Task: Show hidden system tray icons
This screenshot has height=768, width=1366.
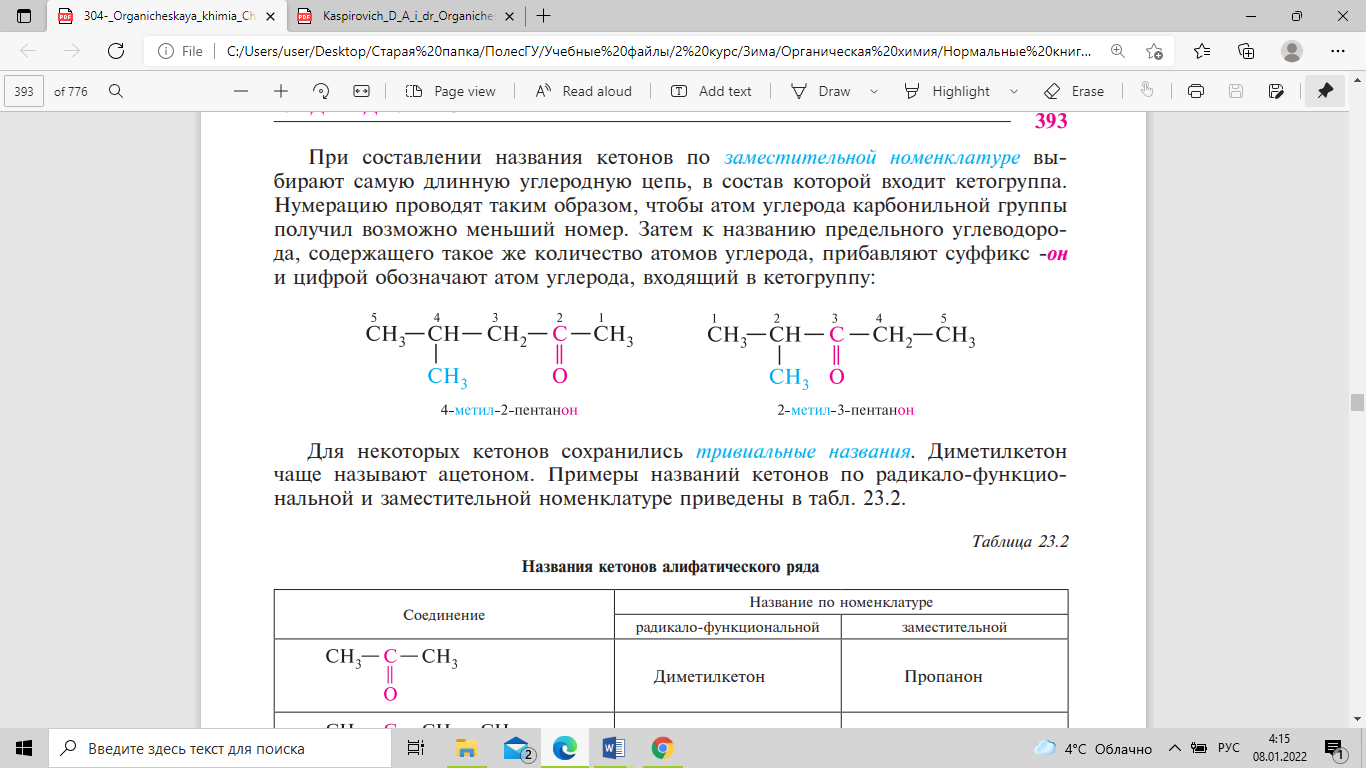Action: pos(1176,748)
